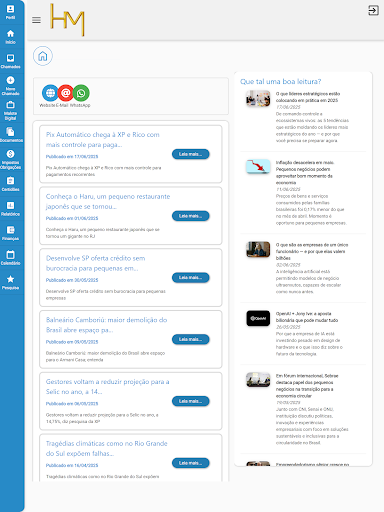Open thumbnail of empresas de um único funcionário

point(258,249)
